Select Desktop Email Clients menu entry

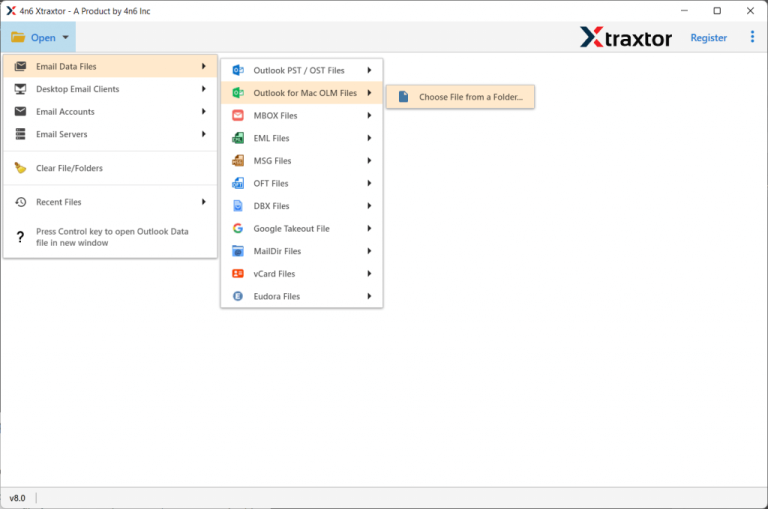(x=110, y=89)
